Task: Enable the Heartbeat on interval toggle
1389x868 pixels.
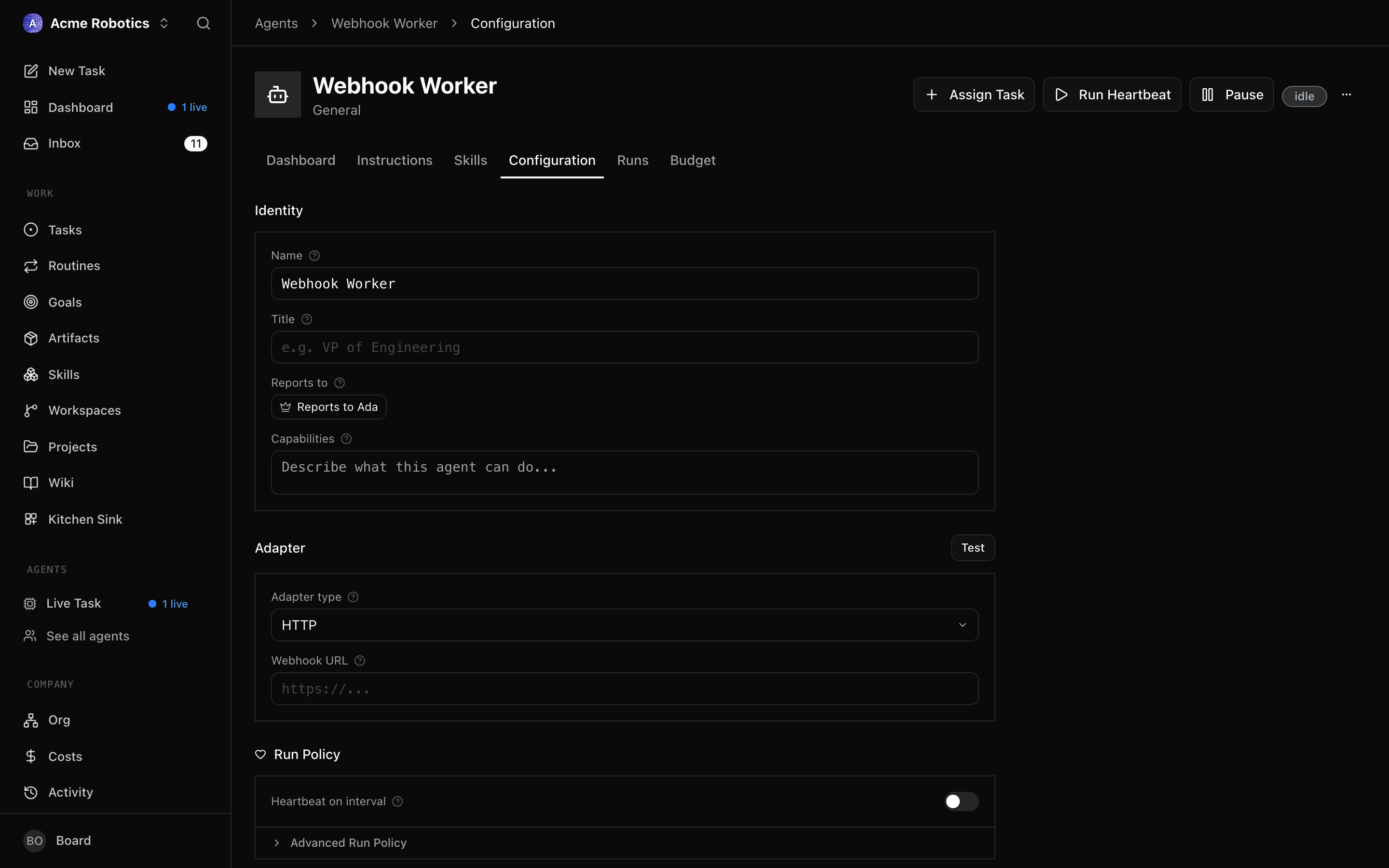Action: click(x=961, y=801)
